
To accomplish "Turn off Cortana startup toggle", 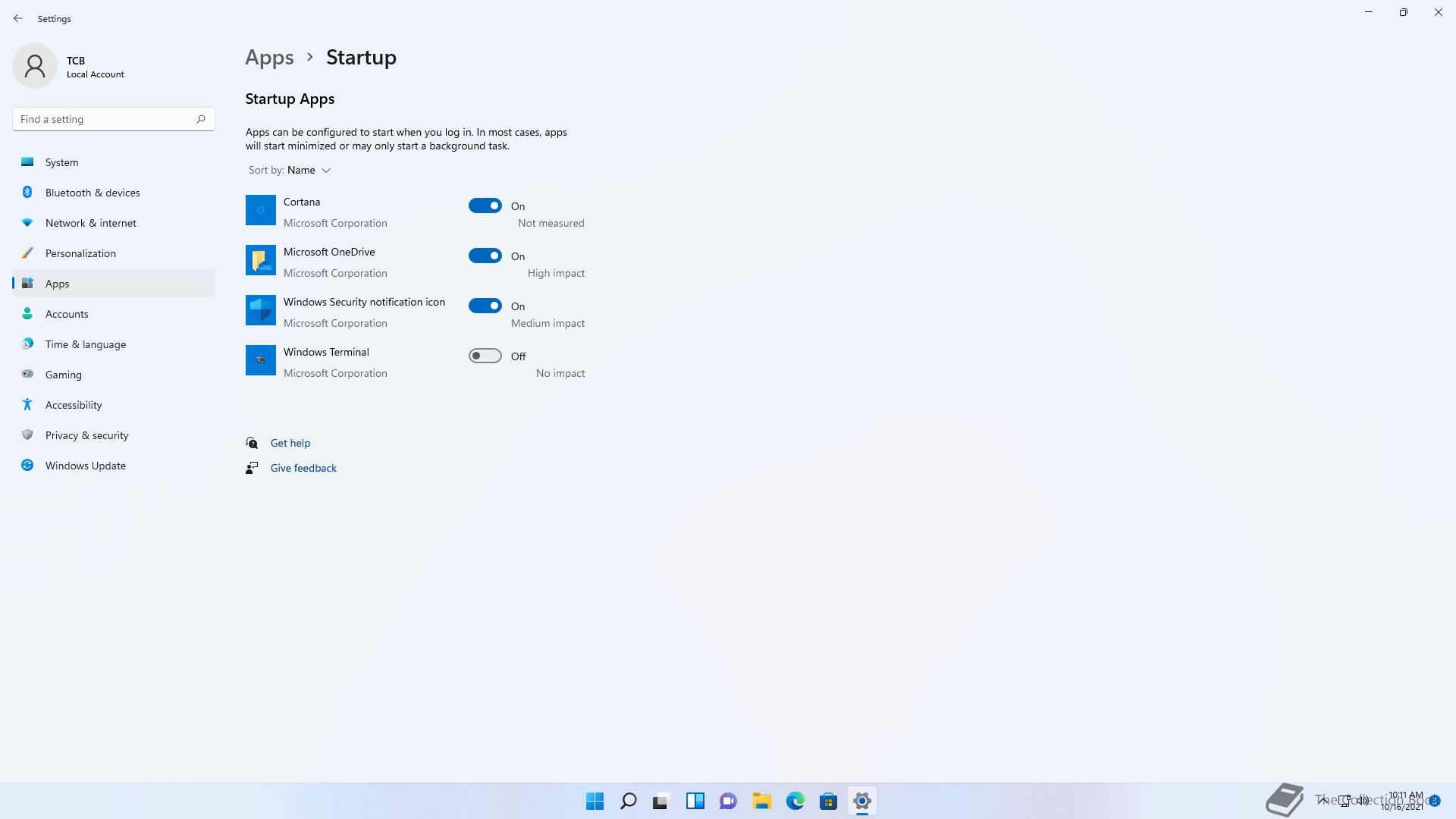I will pyautogui.click(x=485, y=206).
